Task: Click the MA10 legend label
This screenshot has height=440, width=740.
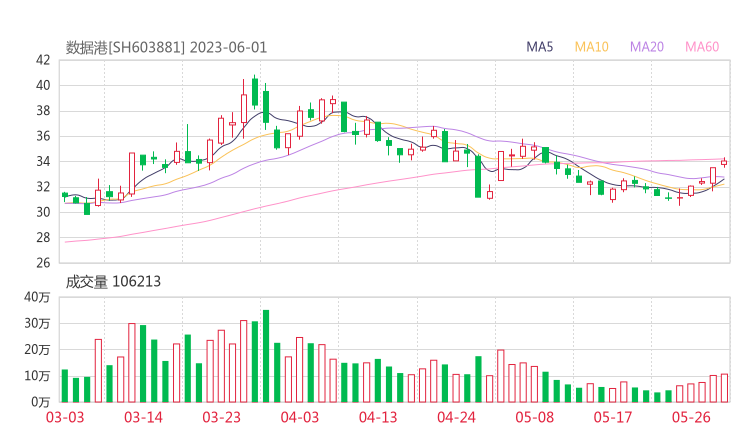Action: (x=591, y=47)
